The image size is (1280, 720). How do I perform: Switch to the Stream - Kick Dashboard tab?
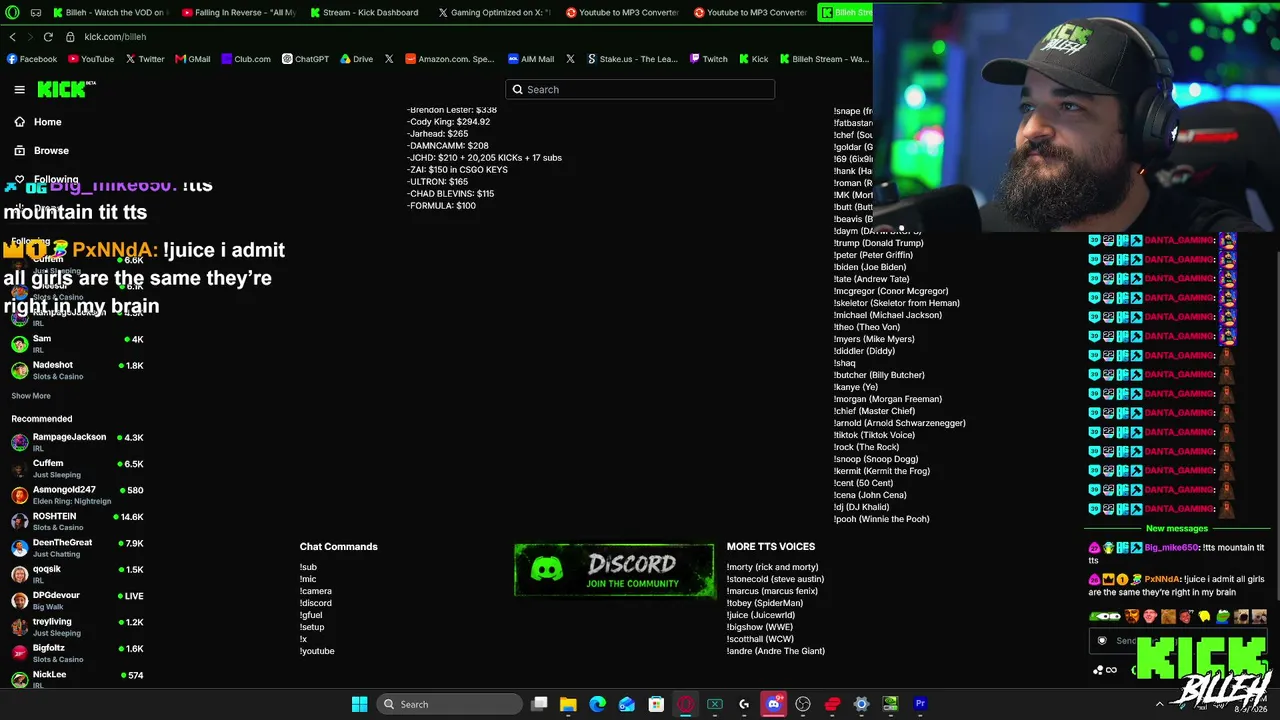(365, 13)
